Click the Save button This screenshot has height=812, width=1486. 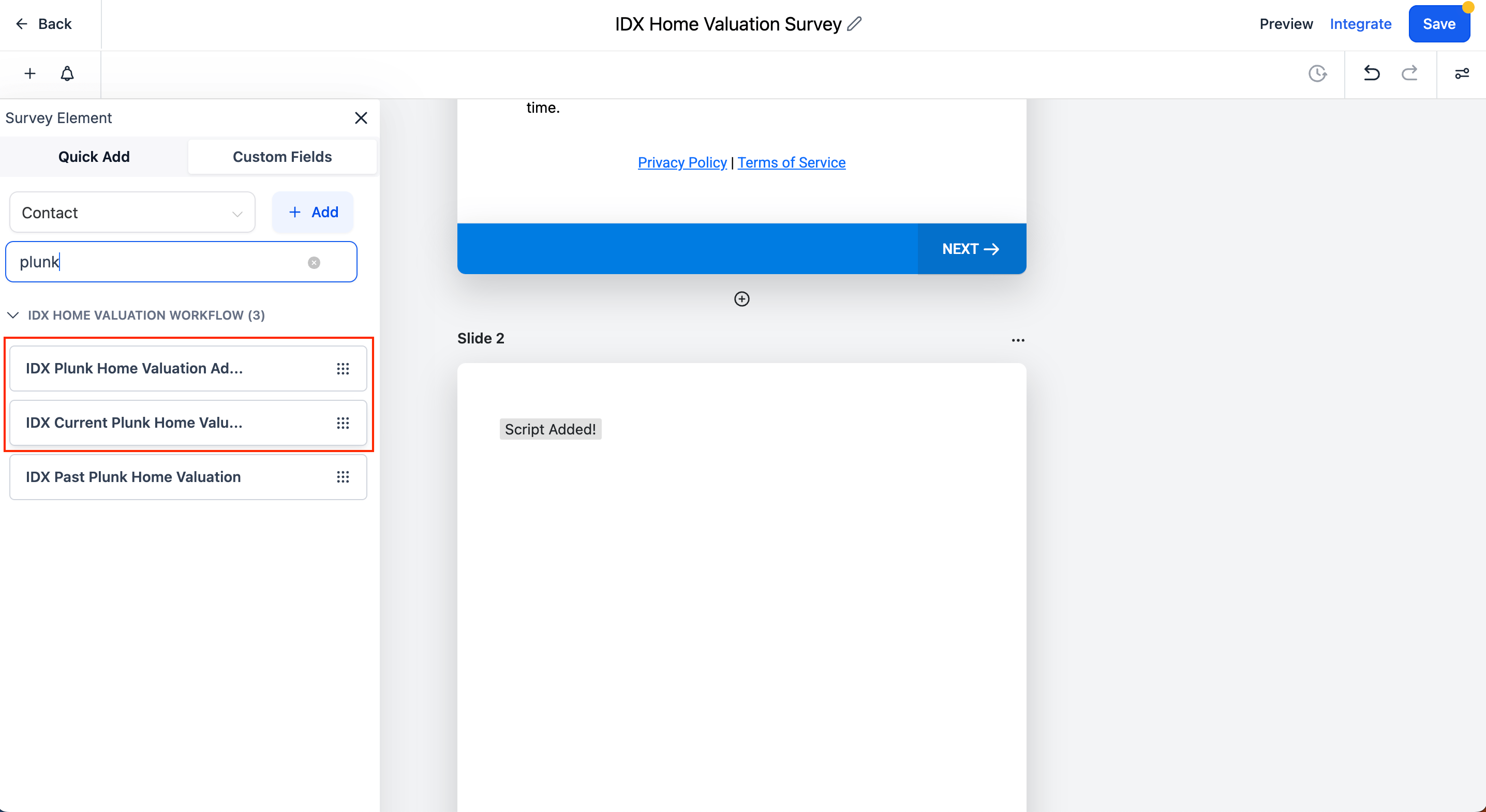click(1438, 24)
